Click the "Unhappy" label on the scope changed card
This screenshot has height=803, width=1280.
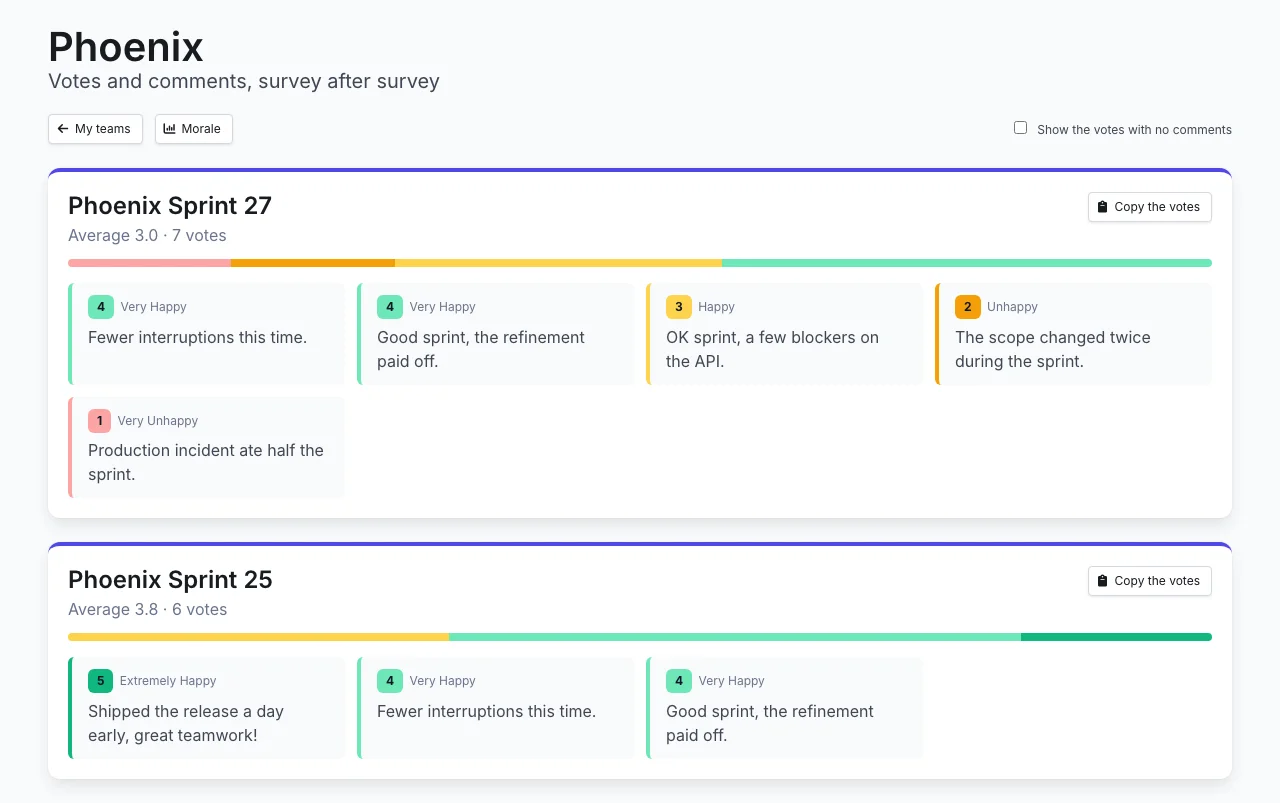click(x=1012, y=307)
